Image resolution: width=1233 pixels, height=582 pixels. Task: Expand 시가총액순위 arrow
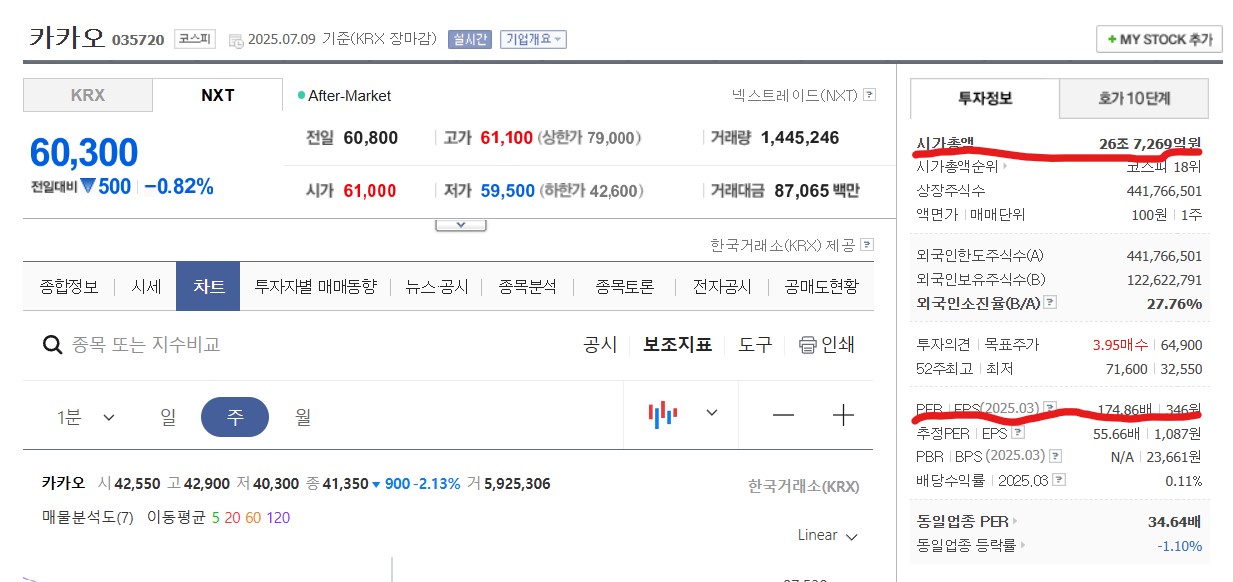click(x=1005, y=167)
